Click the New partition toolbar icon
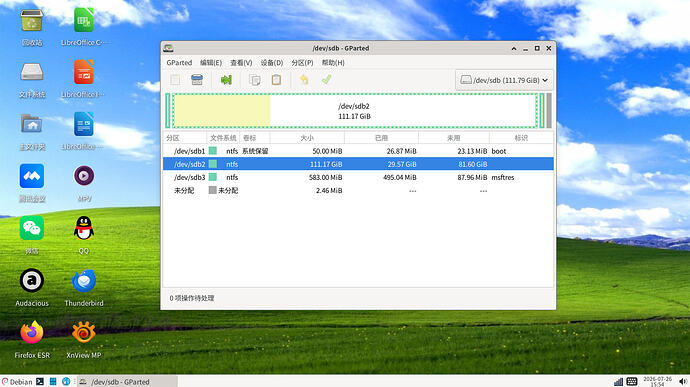Screen dimensions: 690x387 (x=175, y=80)
